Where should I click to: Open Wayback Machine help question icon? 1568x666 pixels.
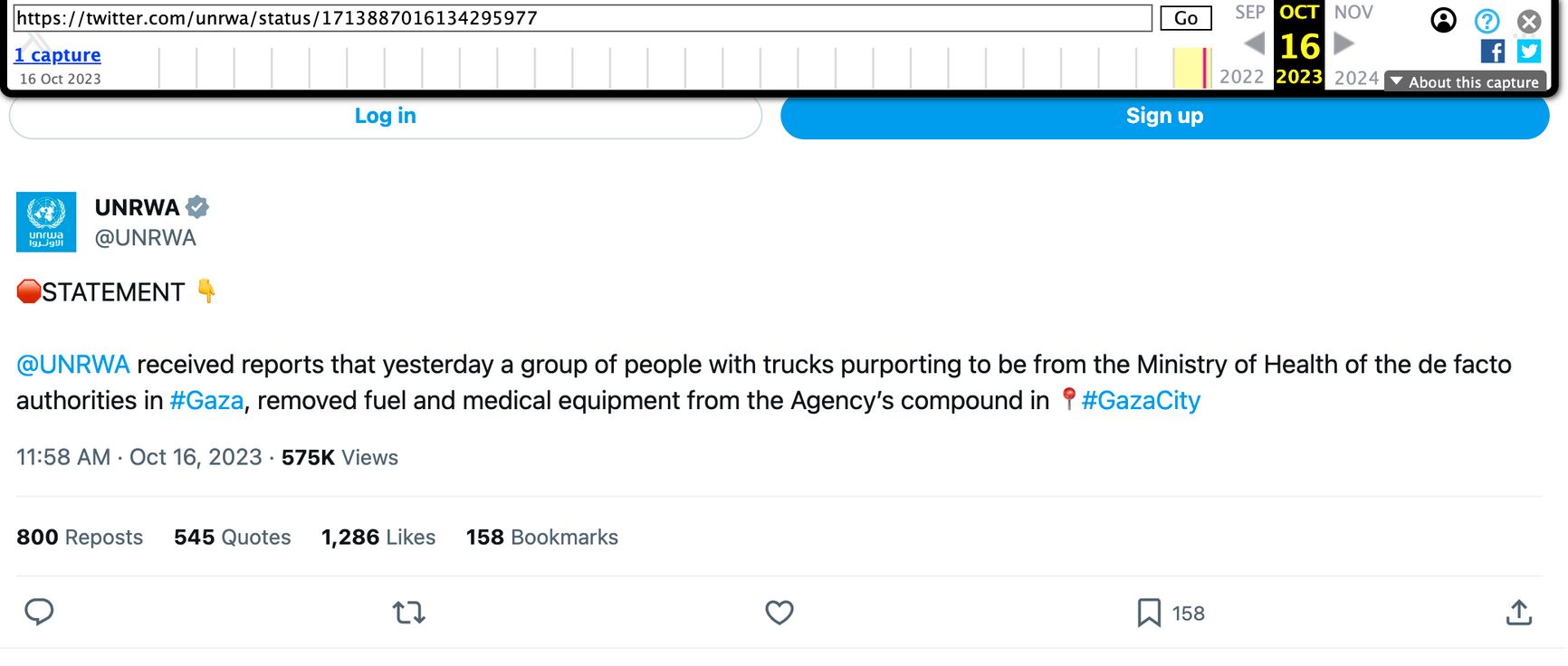coord(1487,21)
